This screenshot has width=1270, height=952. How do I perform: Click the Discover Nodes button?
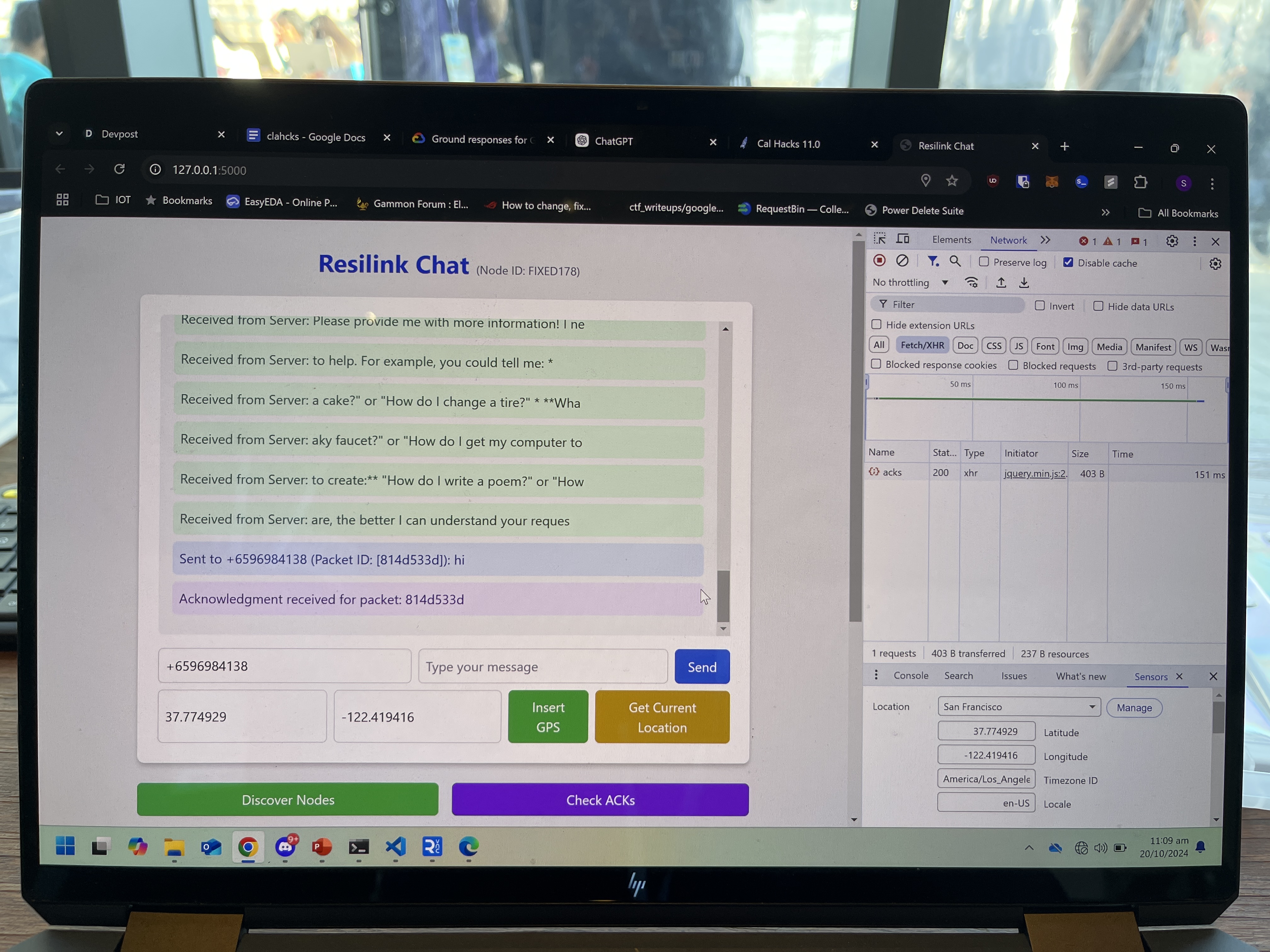tap(288, 799)
